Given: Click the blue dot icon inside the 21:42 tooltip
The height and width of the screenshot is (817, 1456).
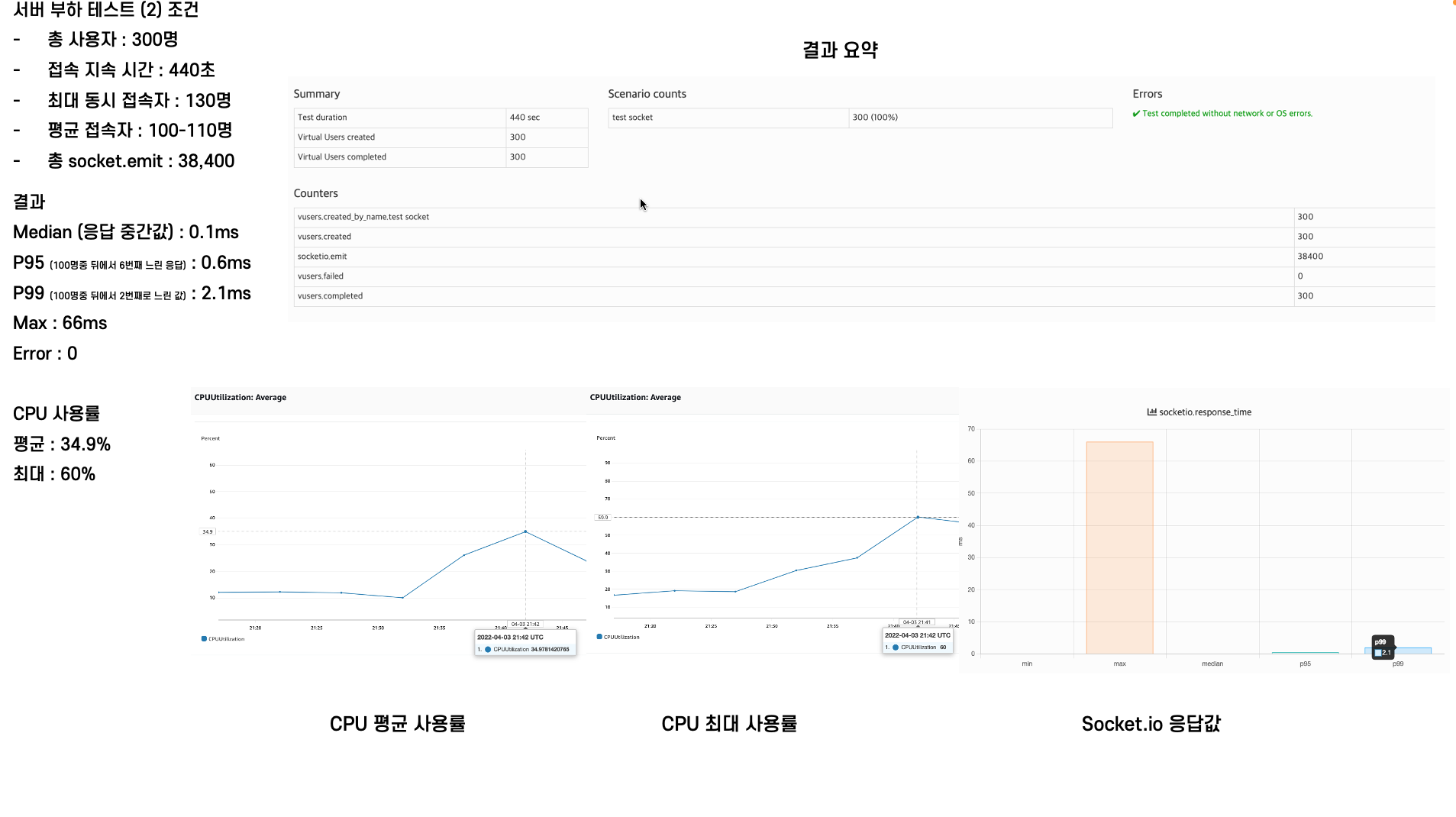Looking at the screenshot, I should click(487, 649).
